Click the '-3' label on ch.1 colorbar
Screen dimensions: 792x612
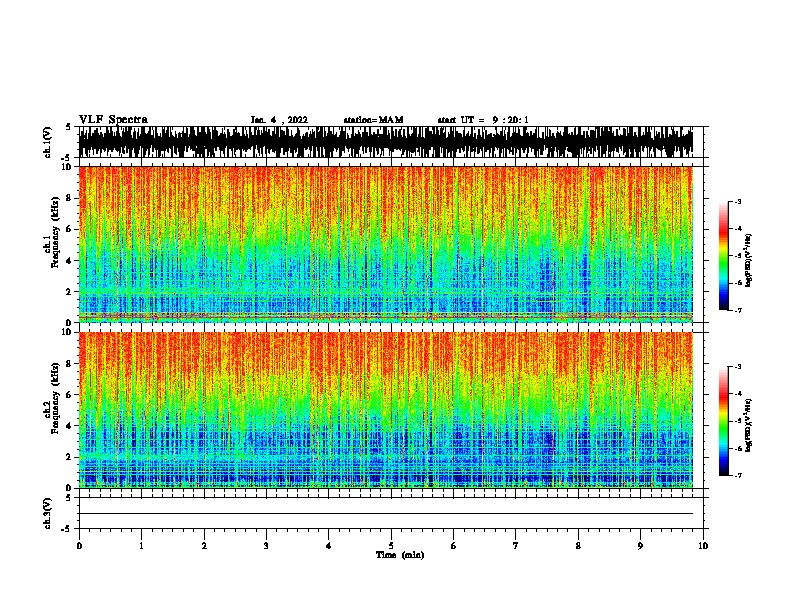tap(737, 201)
